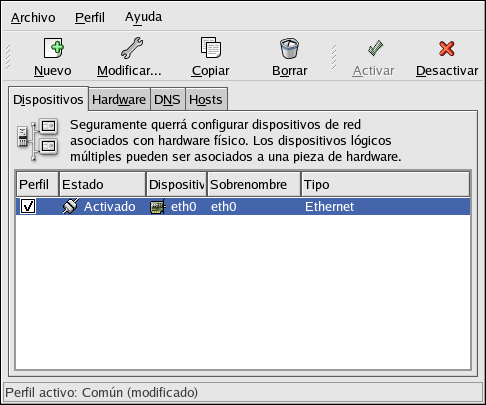The height and width of the screenshot is (405, 486).
Task: Click the Activar green checkmark
Action: click(375, 48)
